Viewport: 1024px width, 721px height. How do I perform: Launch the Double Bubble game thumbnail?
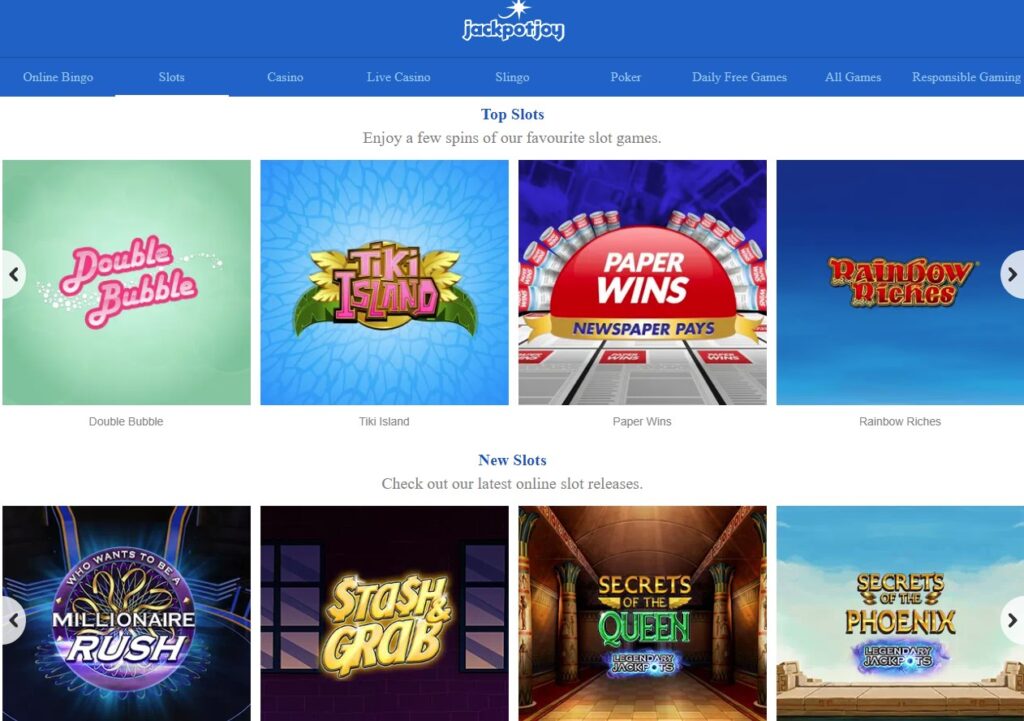click(126, 282)
